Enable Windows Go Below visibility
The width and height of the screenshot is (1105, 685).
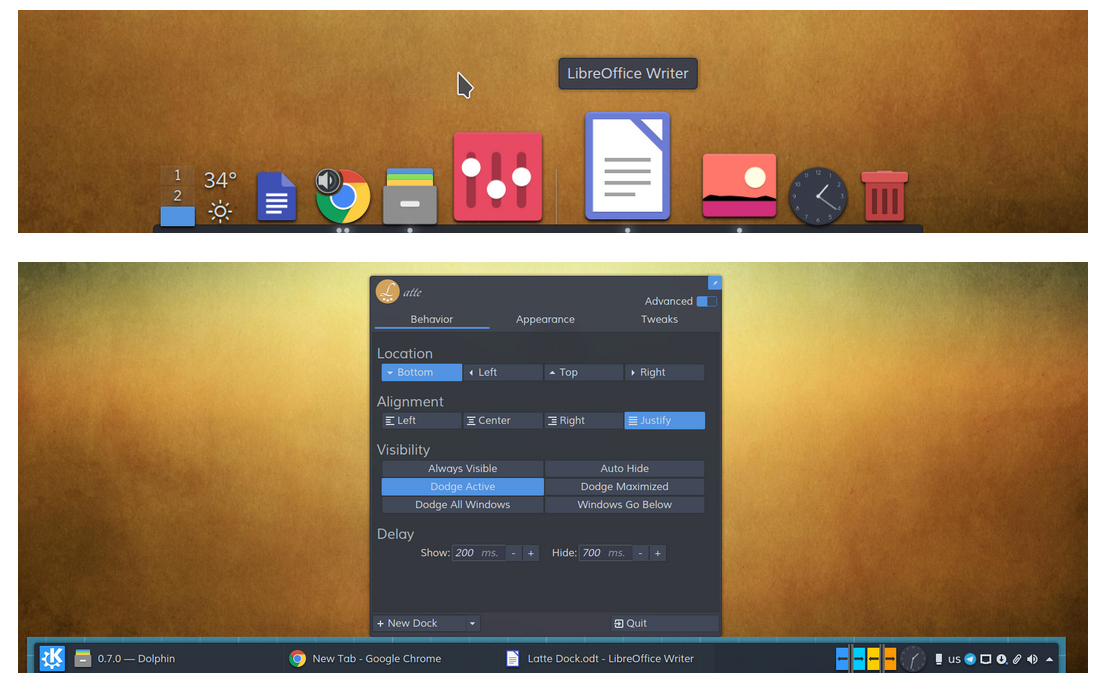pos(624,504)
